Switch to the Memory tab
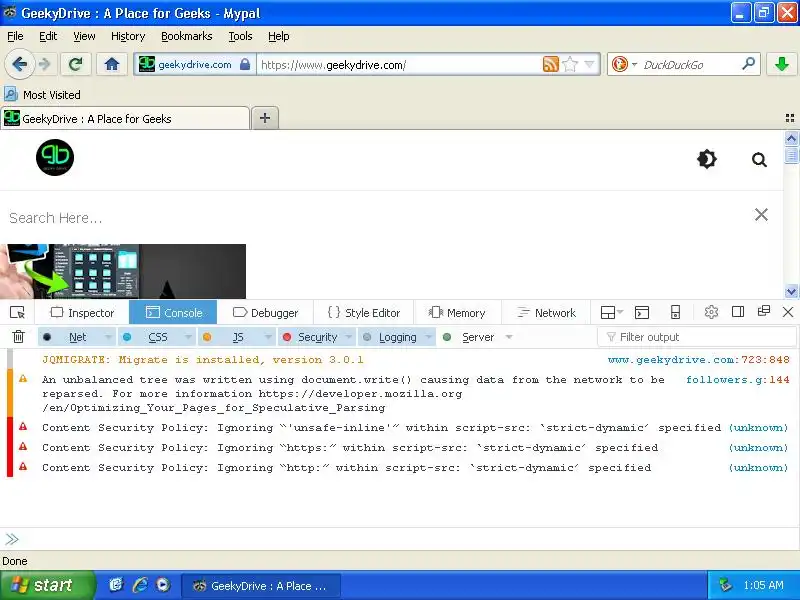The image size is (800, 600). 457,313
